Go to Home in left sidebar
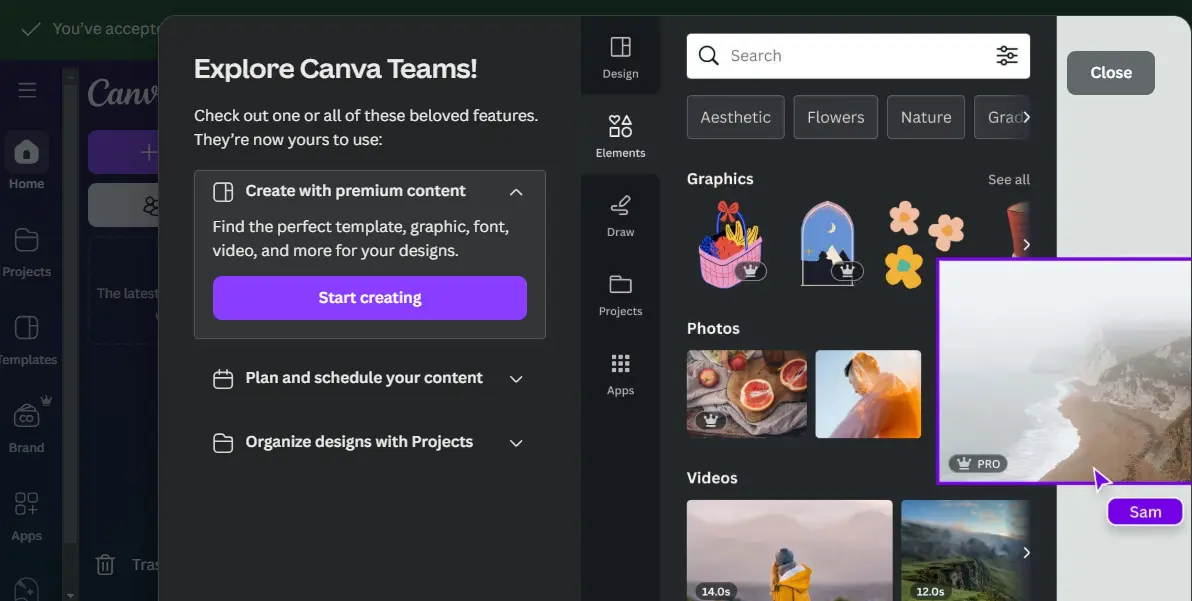 coord(26,161)
